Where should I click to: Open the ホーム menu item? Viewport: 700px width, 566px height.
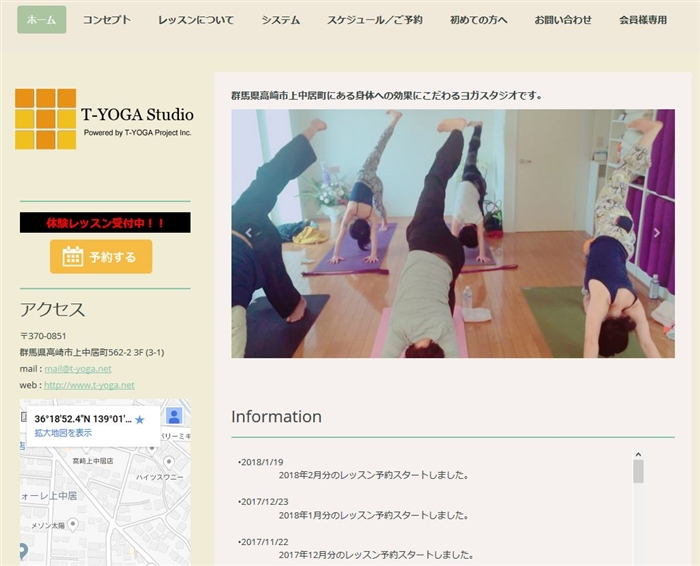click(x=42, y=20)
